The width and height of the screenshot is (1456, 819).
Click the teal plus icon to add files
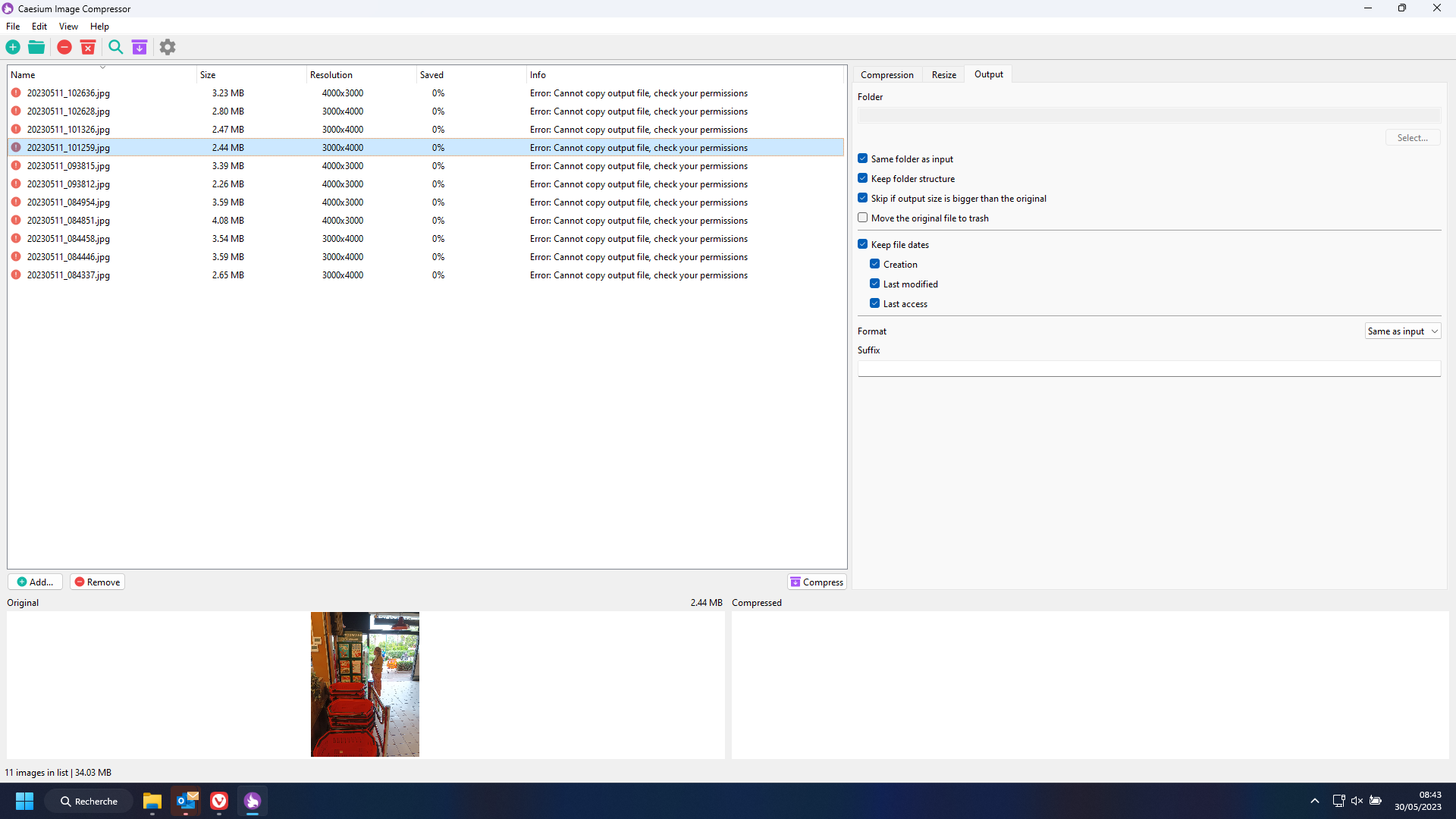pyautogui.click(x=12, y=47)
